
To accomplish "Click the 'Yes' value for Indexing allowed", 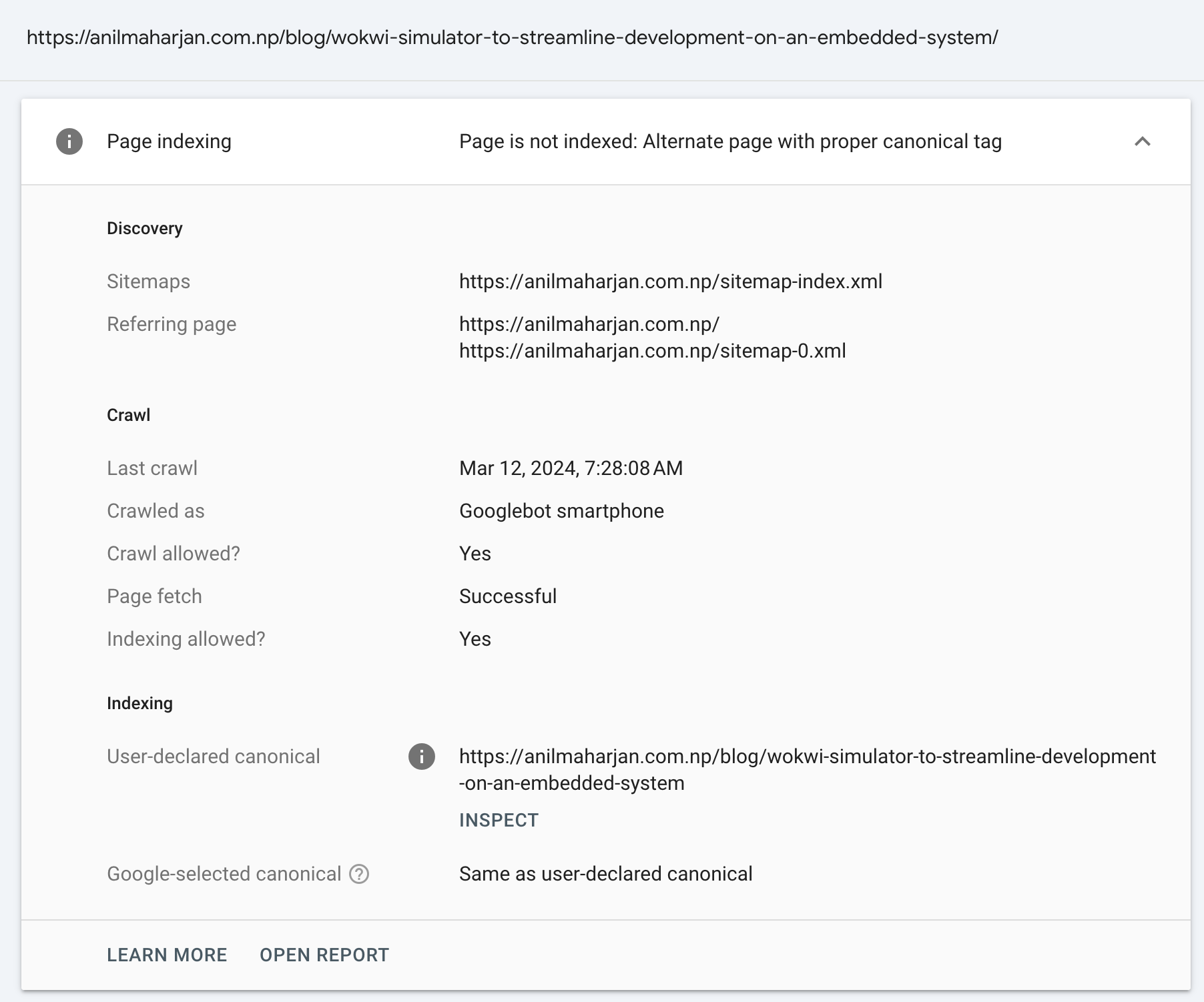I will click(475, 639).
